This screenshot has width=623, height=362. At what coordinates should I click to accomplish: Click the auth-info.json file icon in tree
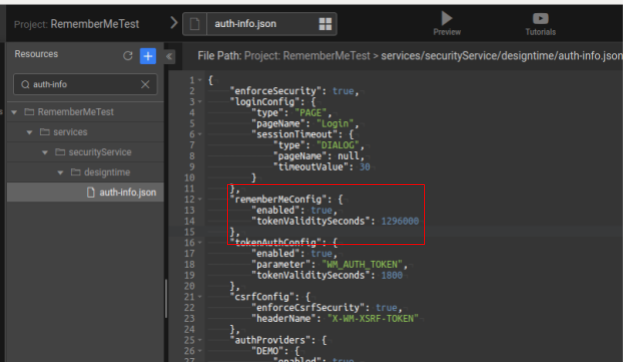point(91,192)
